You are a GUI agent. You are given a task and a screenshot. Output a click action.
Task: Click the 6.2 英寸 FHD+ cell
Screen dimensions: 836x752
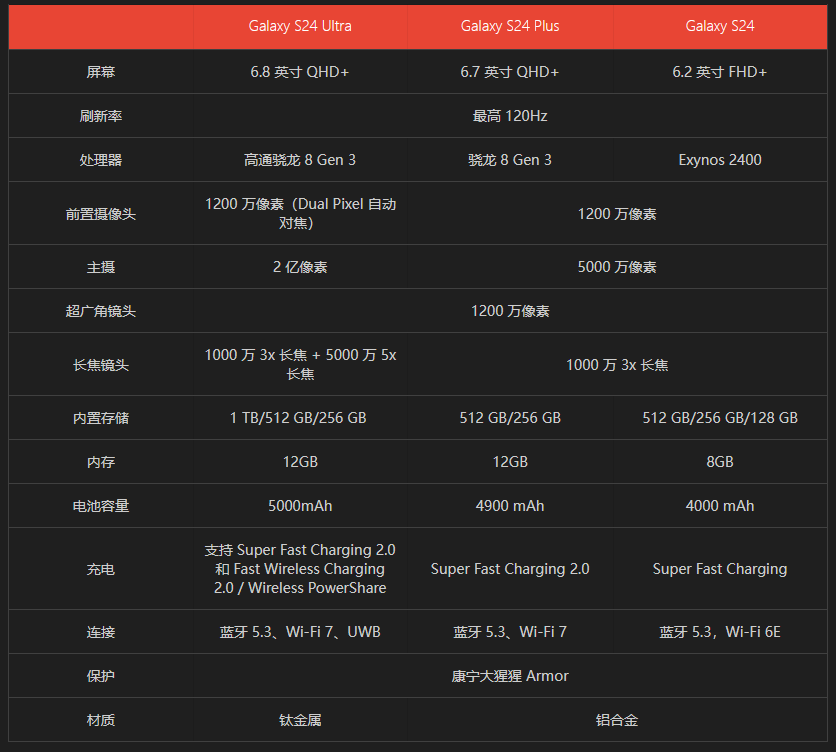coord(720,72)
